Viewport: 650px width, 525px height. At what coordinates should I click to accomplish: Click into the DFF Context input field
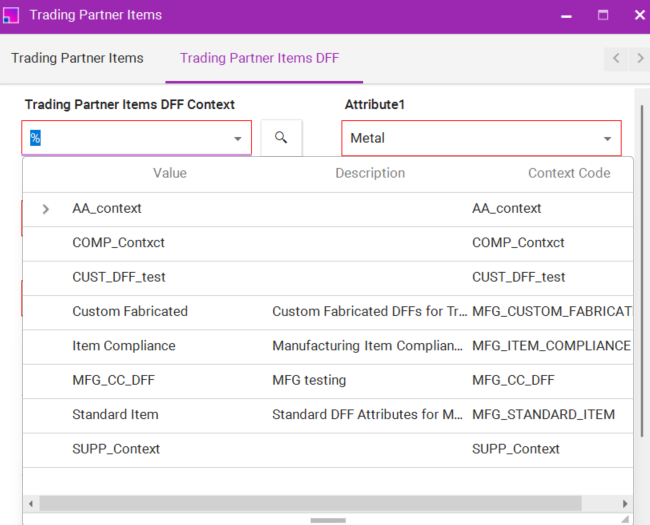[125, 139]
